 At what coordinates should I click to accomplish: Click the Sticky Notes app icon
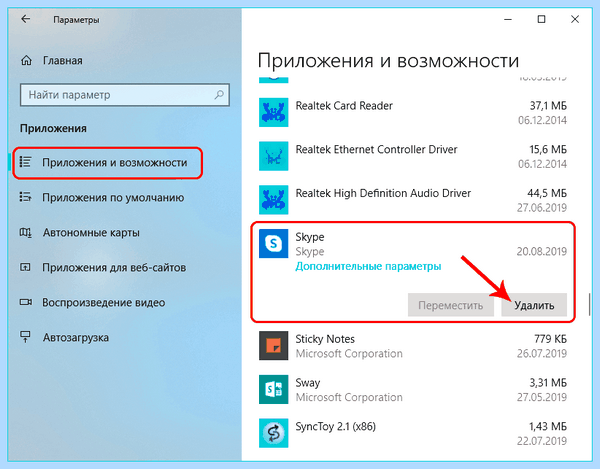tap(273, 346)
